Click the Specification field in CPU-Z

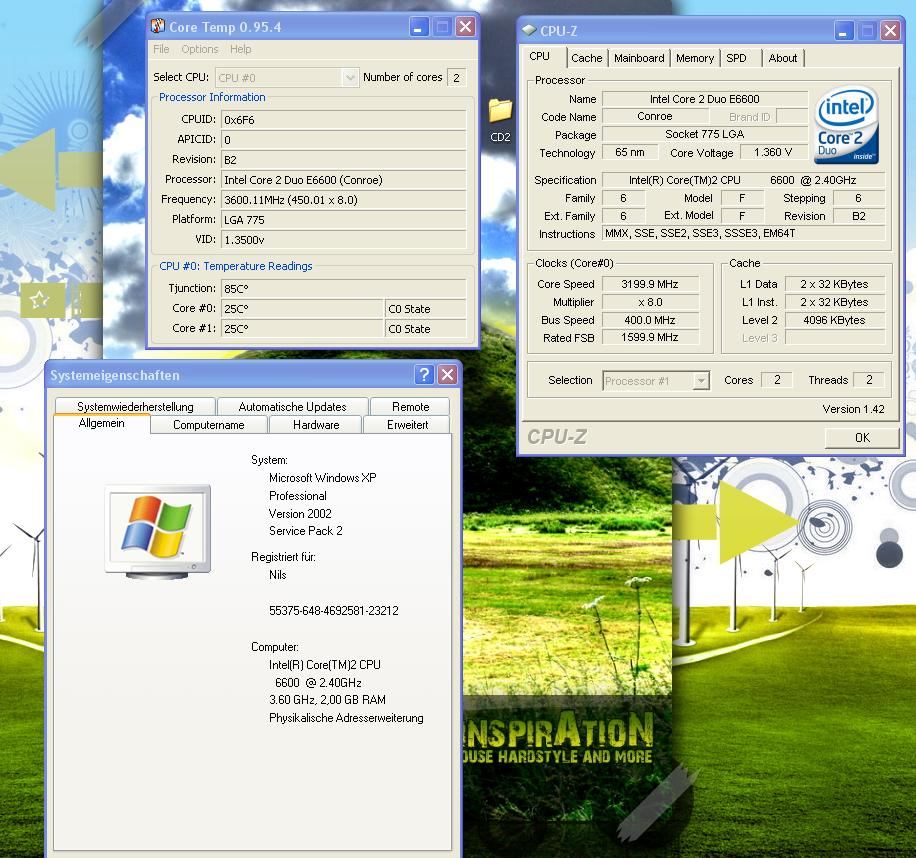[x=743, y=180]
